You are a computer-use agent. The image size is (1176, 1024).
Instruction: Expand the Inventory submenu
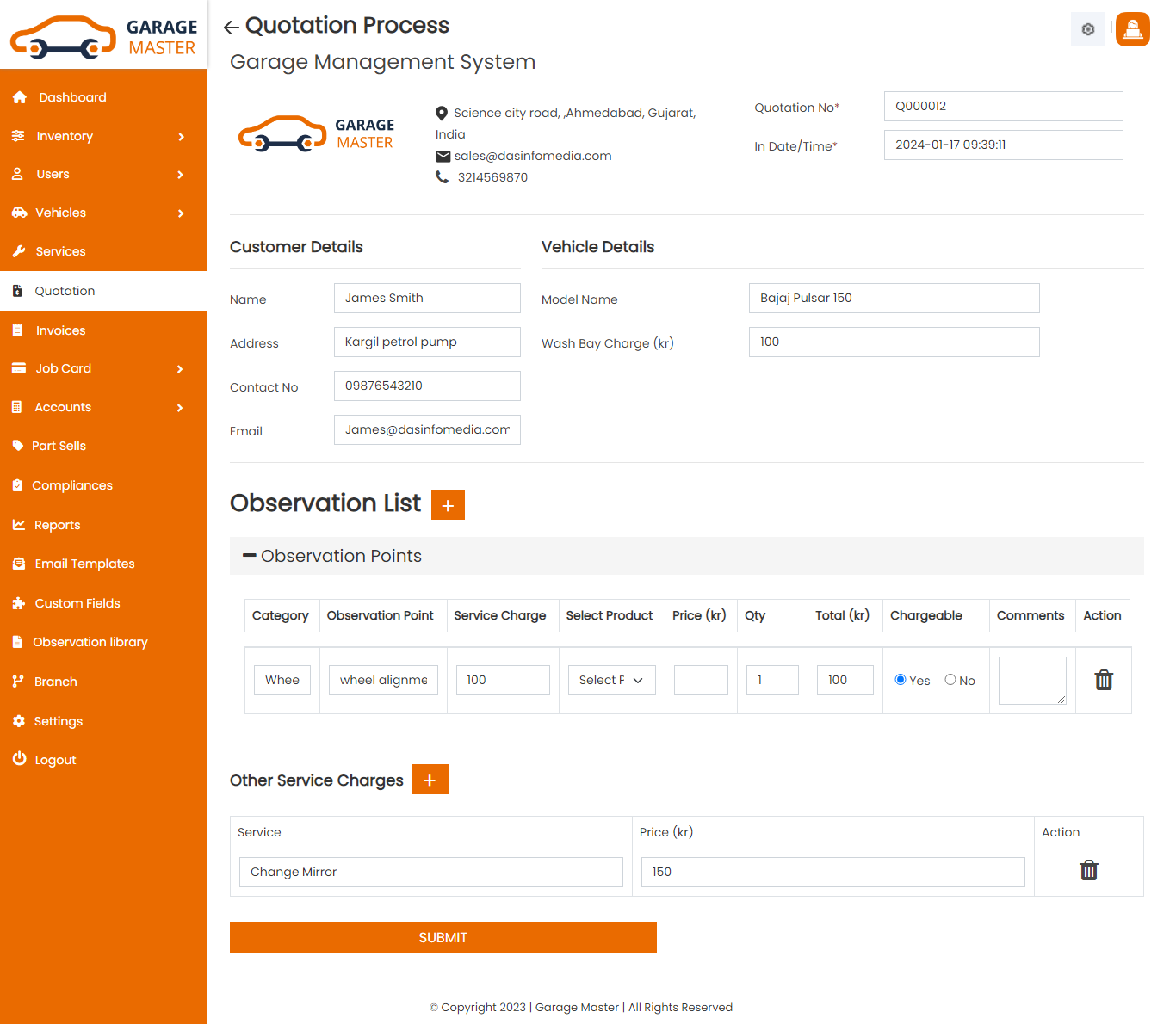point(103,136)
